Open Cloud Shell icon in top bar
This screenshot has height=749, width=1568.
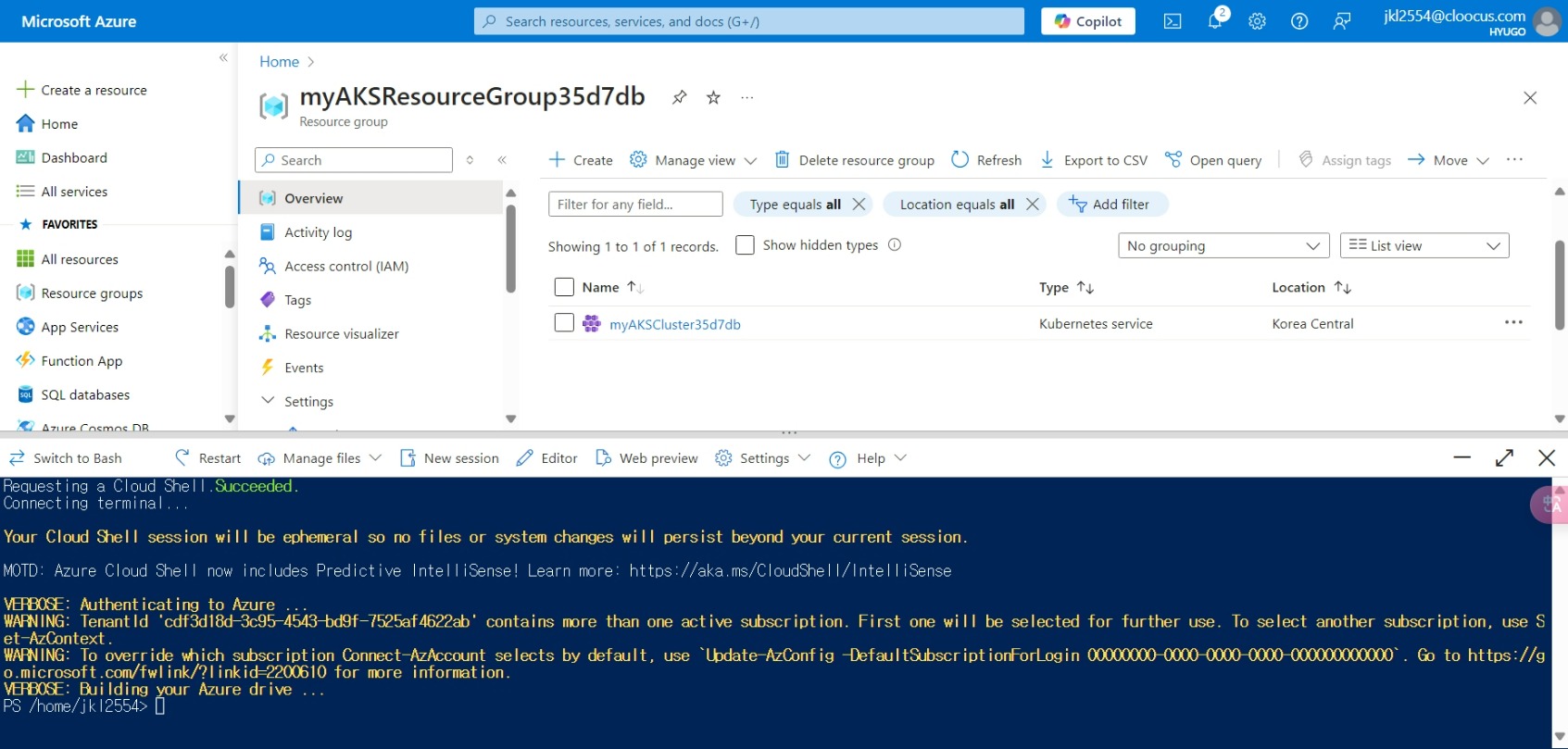[1173, 21]
